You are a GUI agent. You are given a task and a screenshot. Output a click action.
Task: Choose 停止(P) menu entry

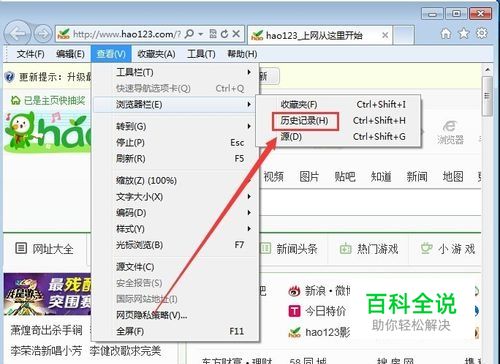[176, 143]
